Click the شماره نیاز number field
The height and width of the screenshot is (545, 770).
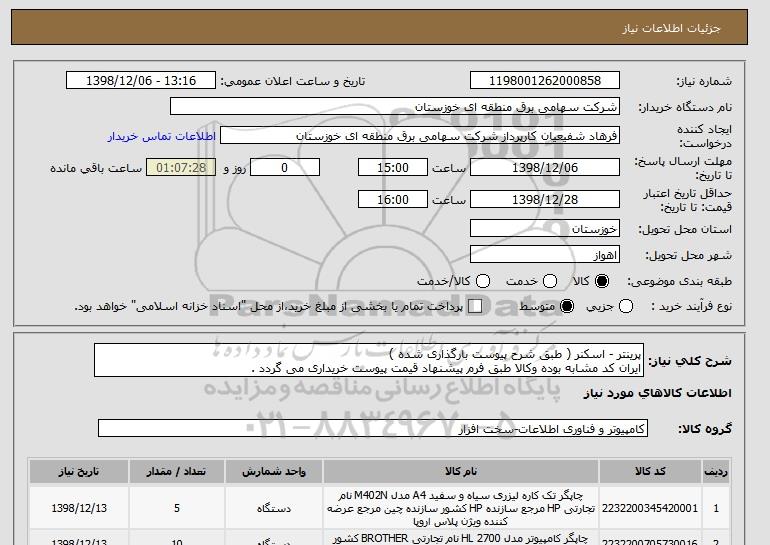pyautogui.click(x=545, y=81)
